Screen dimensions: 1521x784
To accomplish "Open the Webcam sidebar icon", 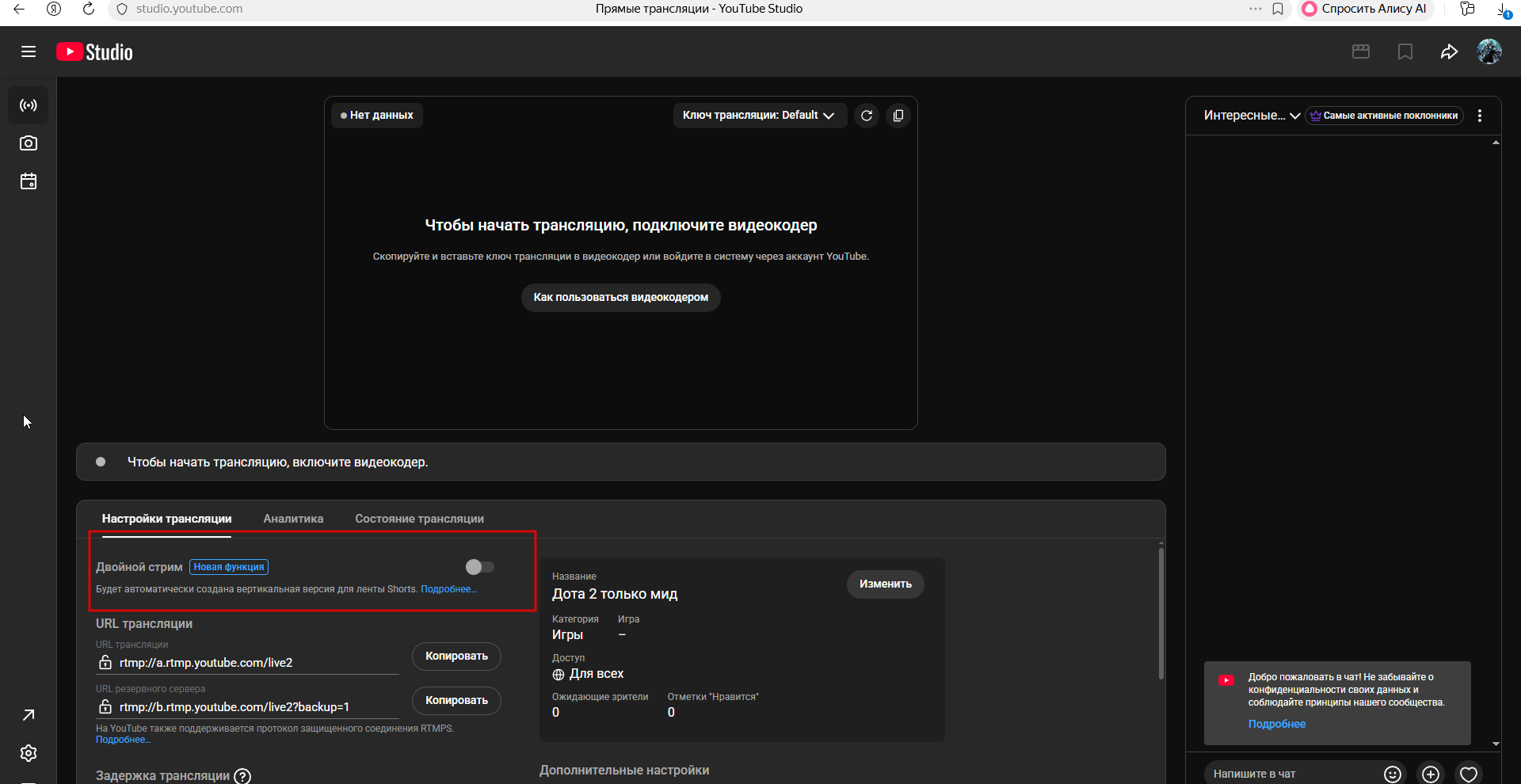I will click(29, 143).
